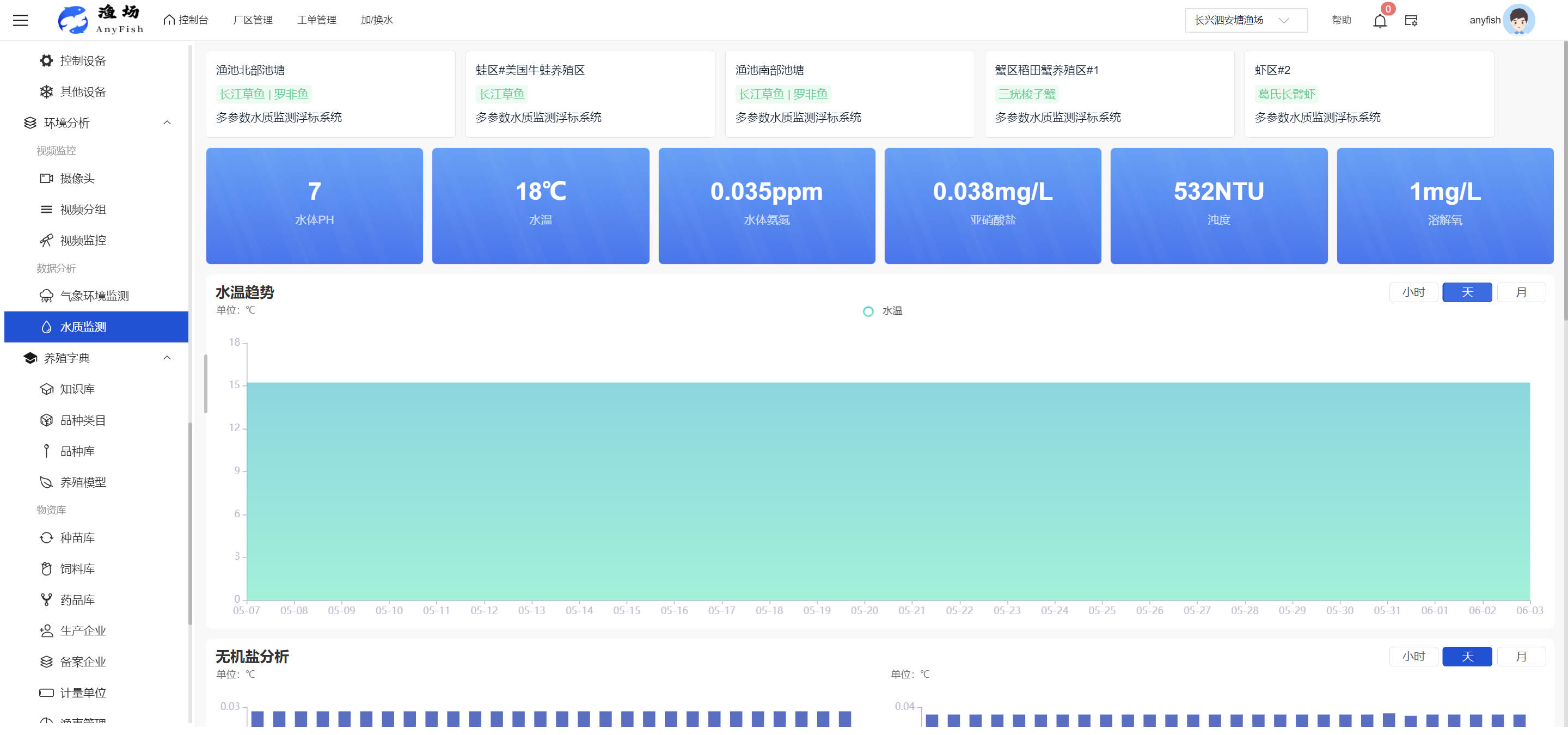Click the 摄像头 camera icon
Screen dimensions: 1568x735
point(46,178)
